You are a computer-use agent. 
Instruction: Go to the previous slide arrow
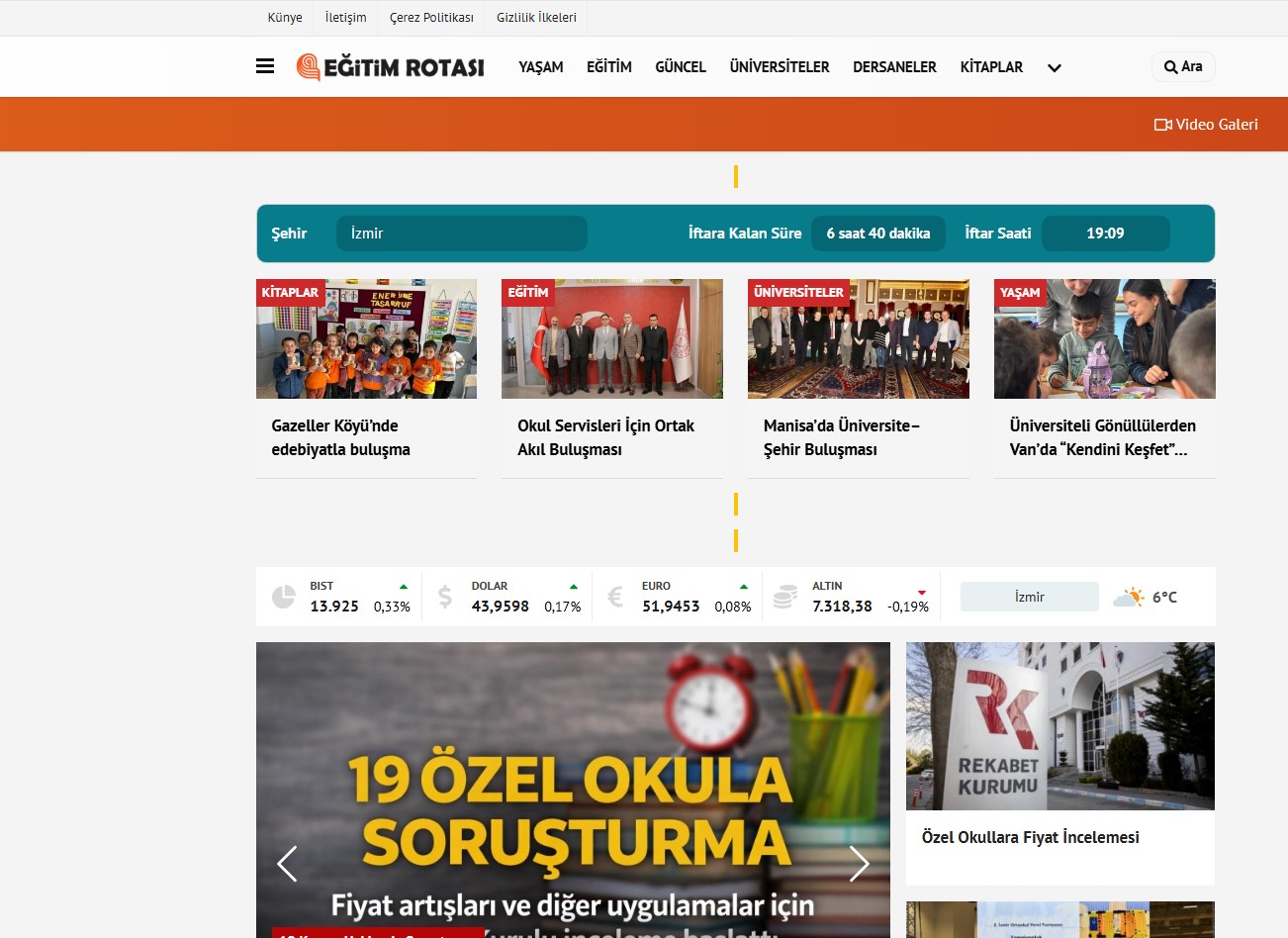point(287,864)
